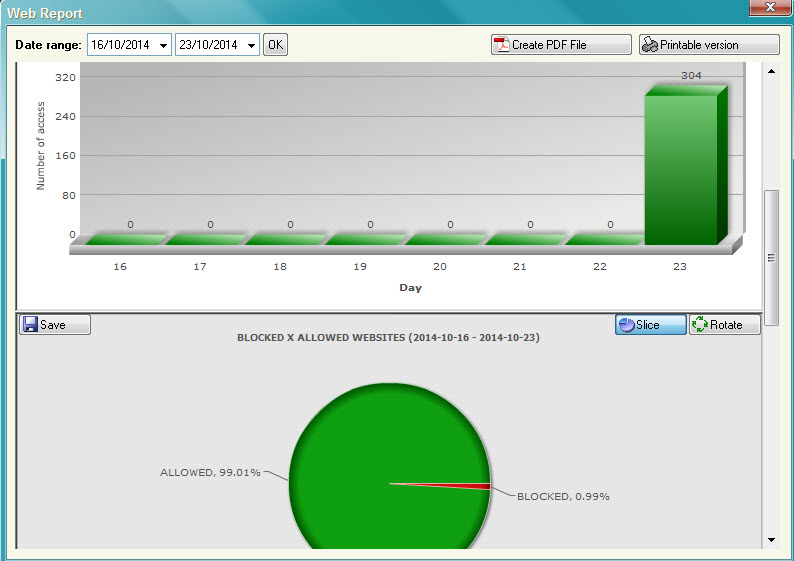Click the Rotate button label
Image resolution: width=794 pixels, height=561 pixels.
[x=726, y=325]
